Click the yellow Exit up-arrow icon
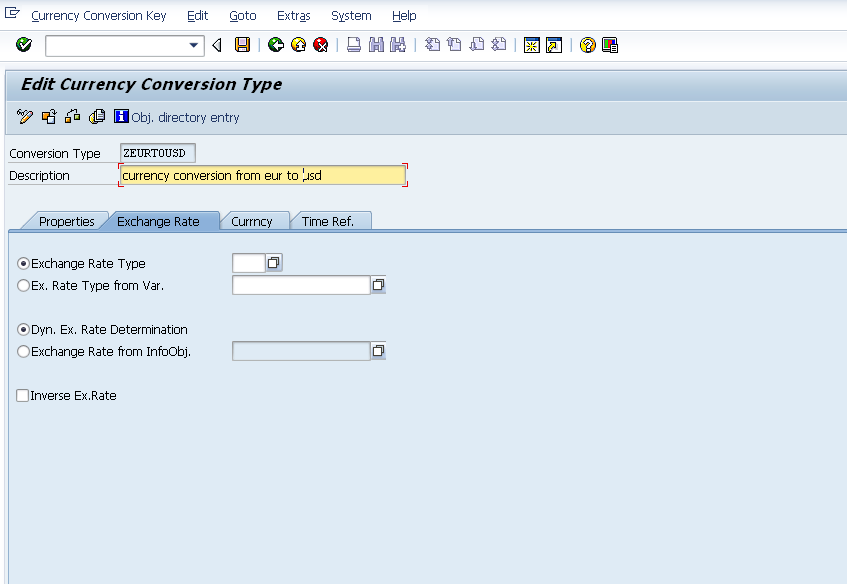Viewport: 847px width, 584px height. [x=298, y=45]
